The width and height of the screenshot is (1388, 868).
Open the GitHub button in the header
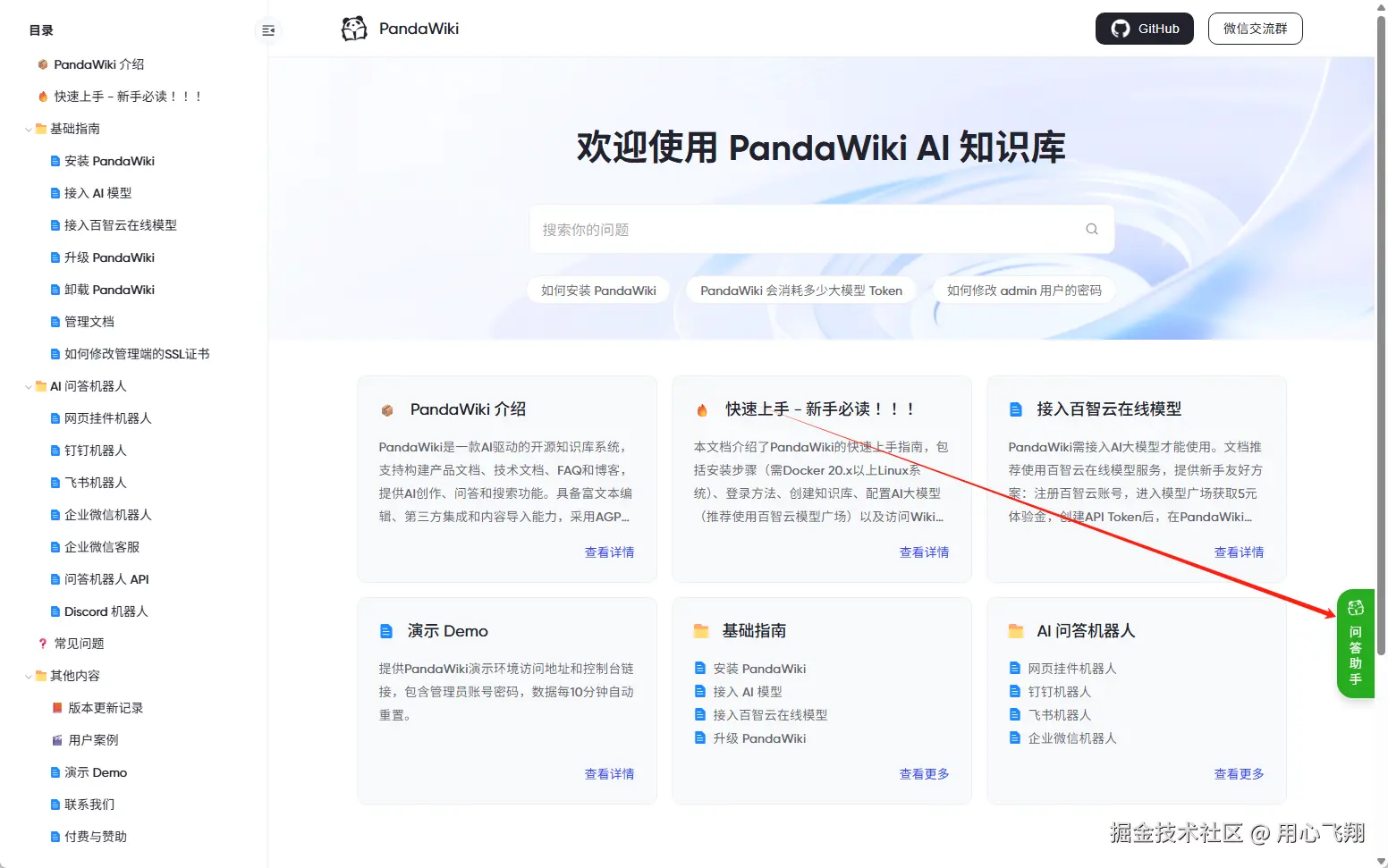[x=1145, y=29]
